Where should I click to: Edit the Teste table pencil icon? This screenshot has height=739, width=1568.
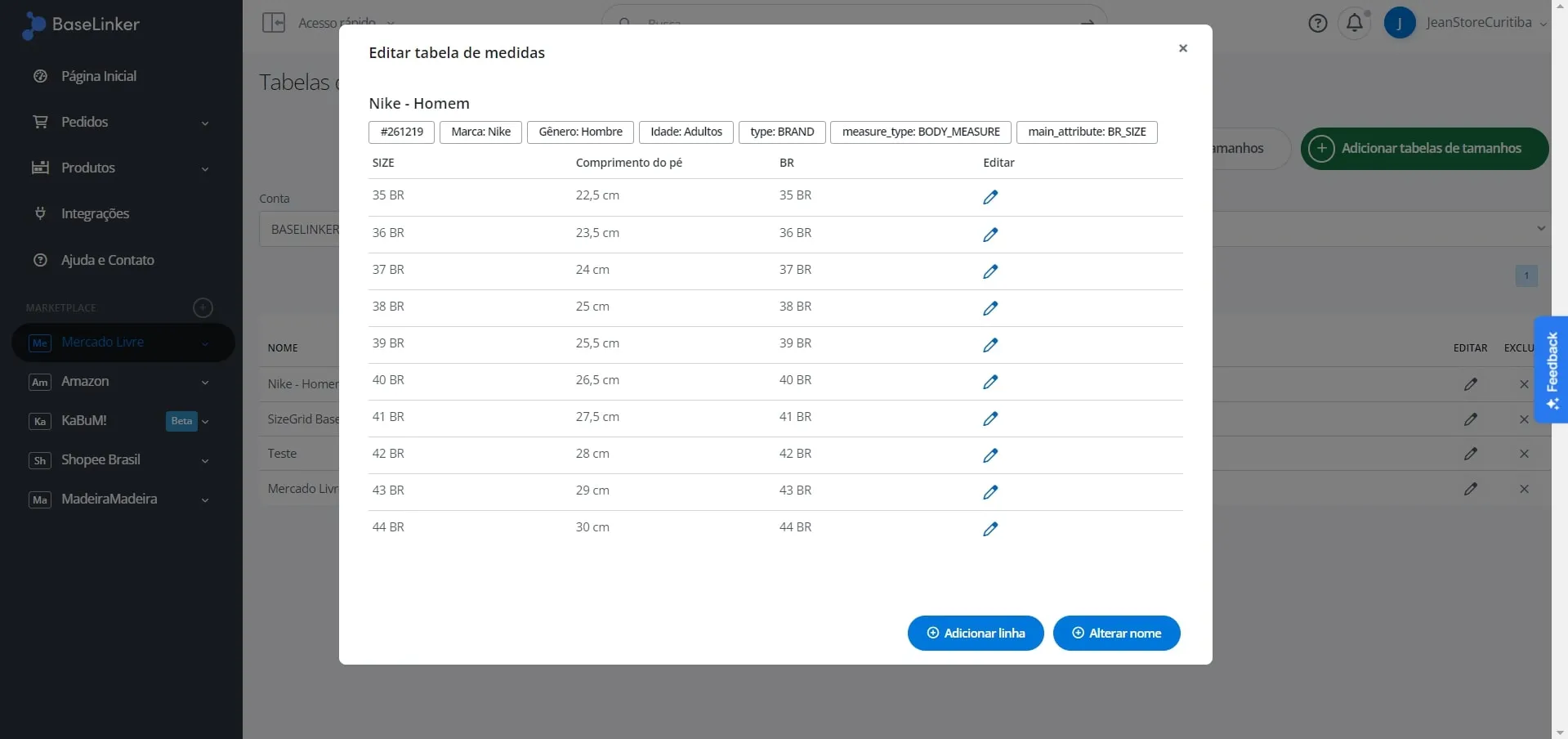(1471, 454)
